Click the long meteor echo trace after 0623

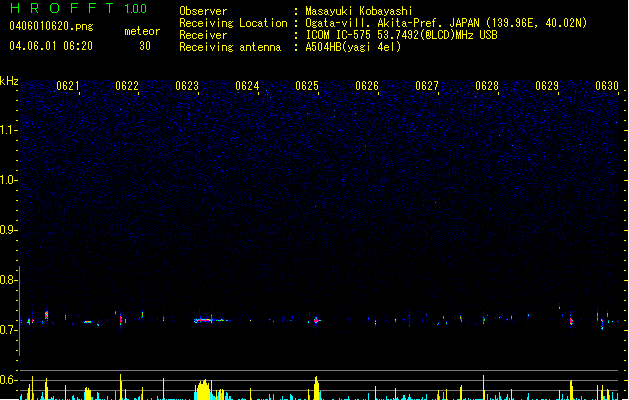211,320
